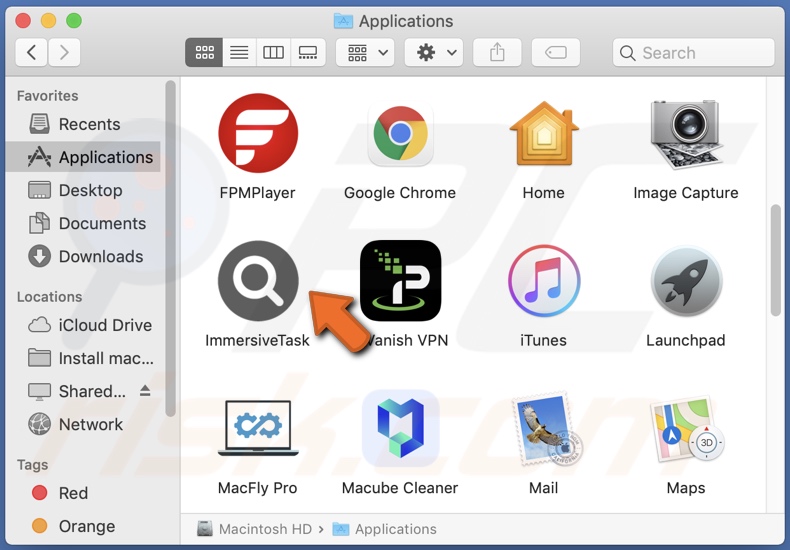Screen dimensions: 790x550
Task: Click Macintosh HD in the path bar
Action: pos(254,529)
